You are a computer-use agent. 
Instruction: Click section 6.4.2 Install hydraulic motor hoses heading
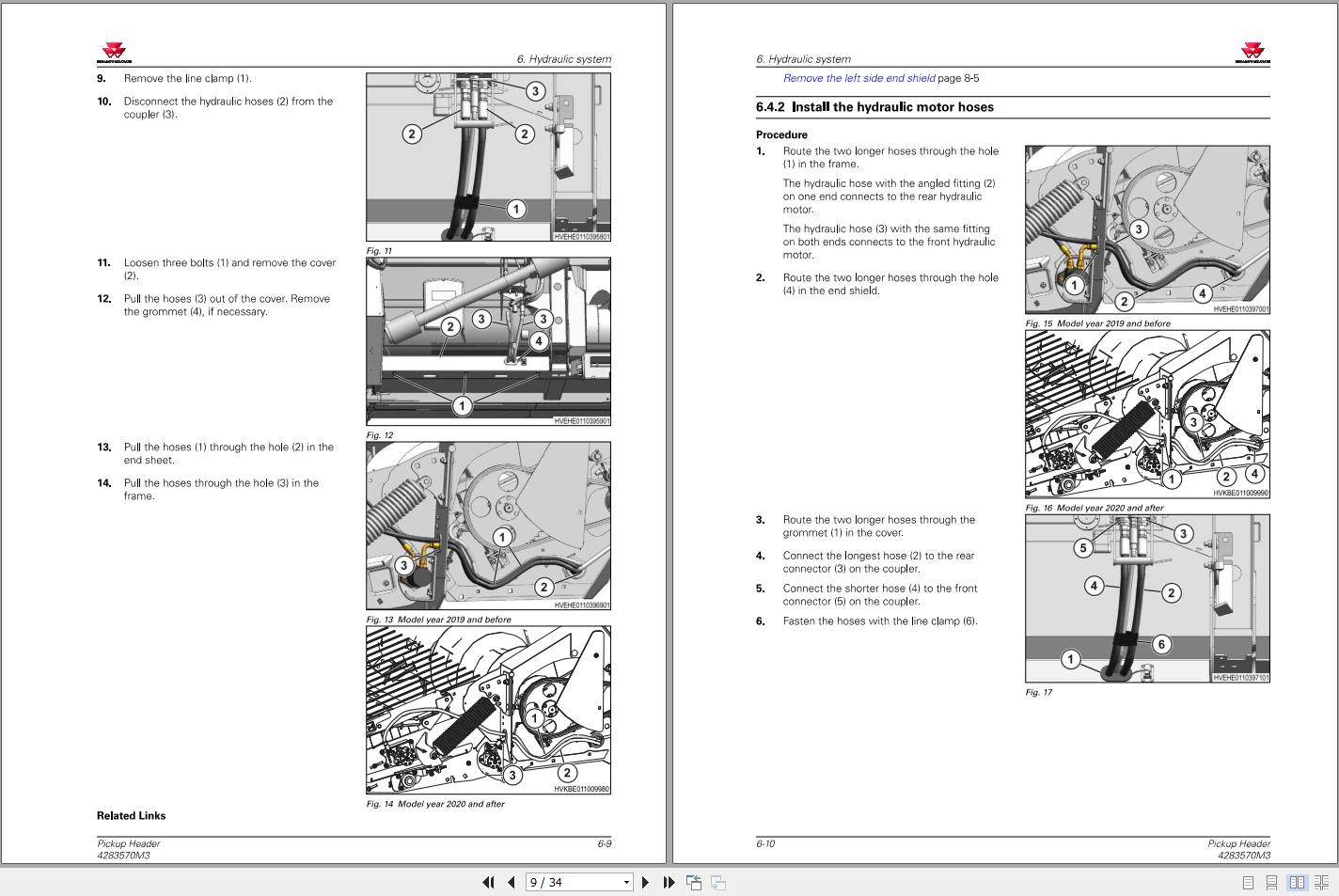[x=874, y=107]
